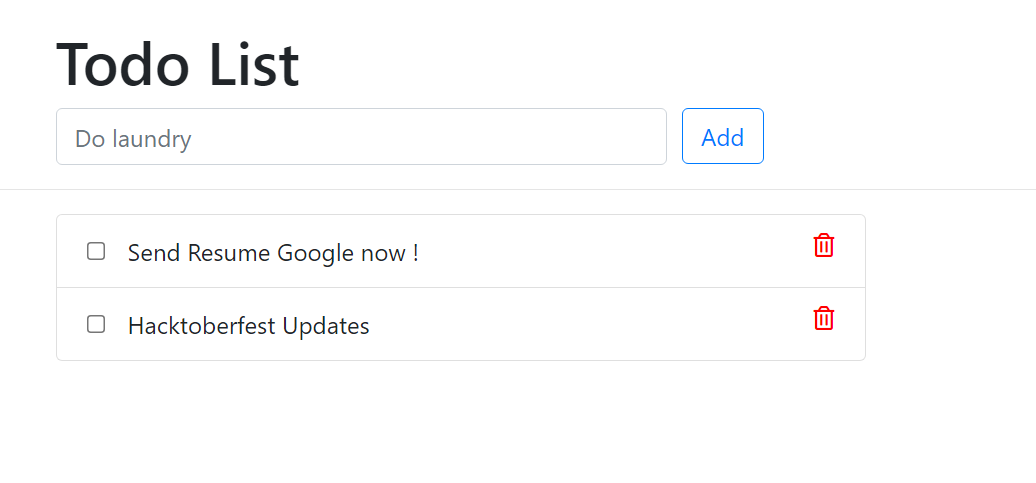Click the word "Hacktoberfest" in the second task
1036x483 pixels.
202,326
